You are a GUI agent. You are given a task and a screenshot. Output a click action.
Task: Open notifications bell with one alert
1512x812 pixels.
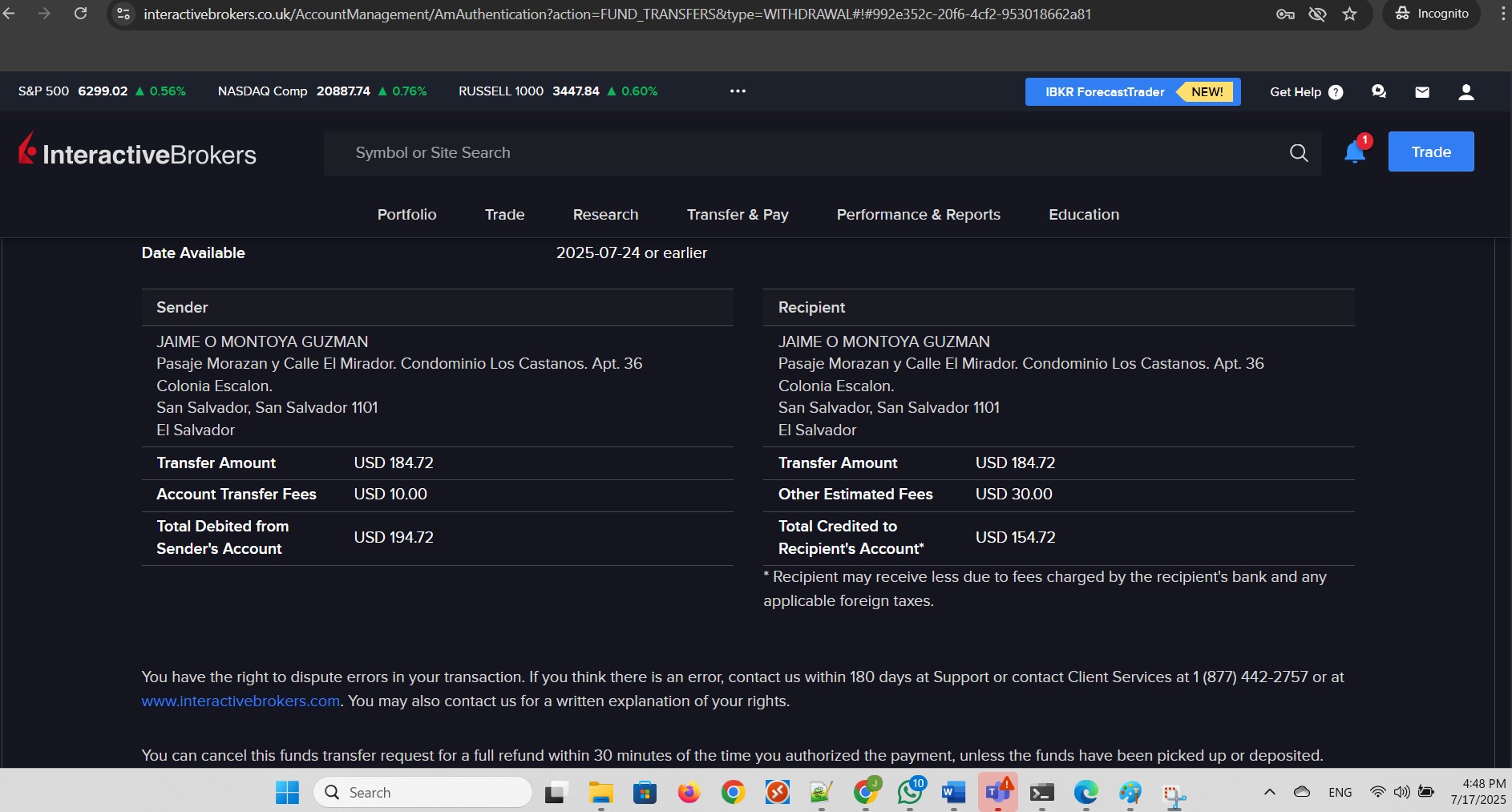point(1356,151)
